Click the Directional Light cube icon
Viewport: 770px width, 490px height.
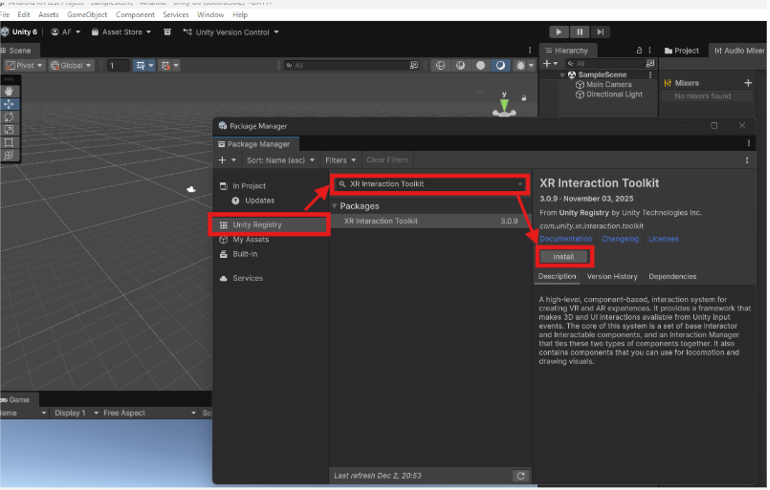580,94
